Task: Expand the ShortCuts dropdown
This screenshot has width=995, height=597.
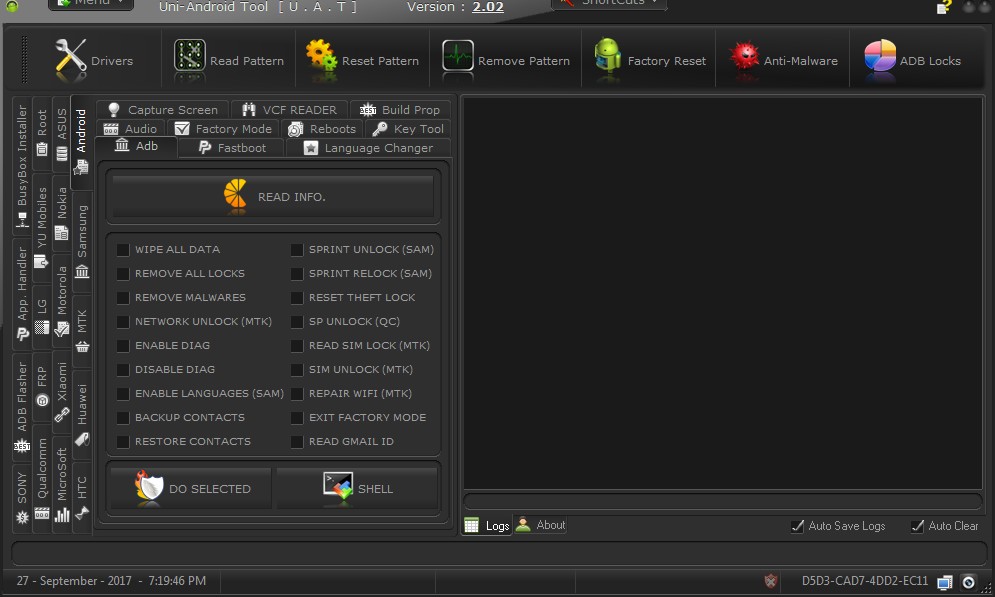Action: pyautogui.click(x=610, y=3)
